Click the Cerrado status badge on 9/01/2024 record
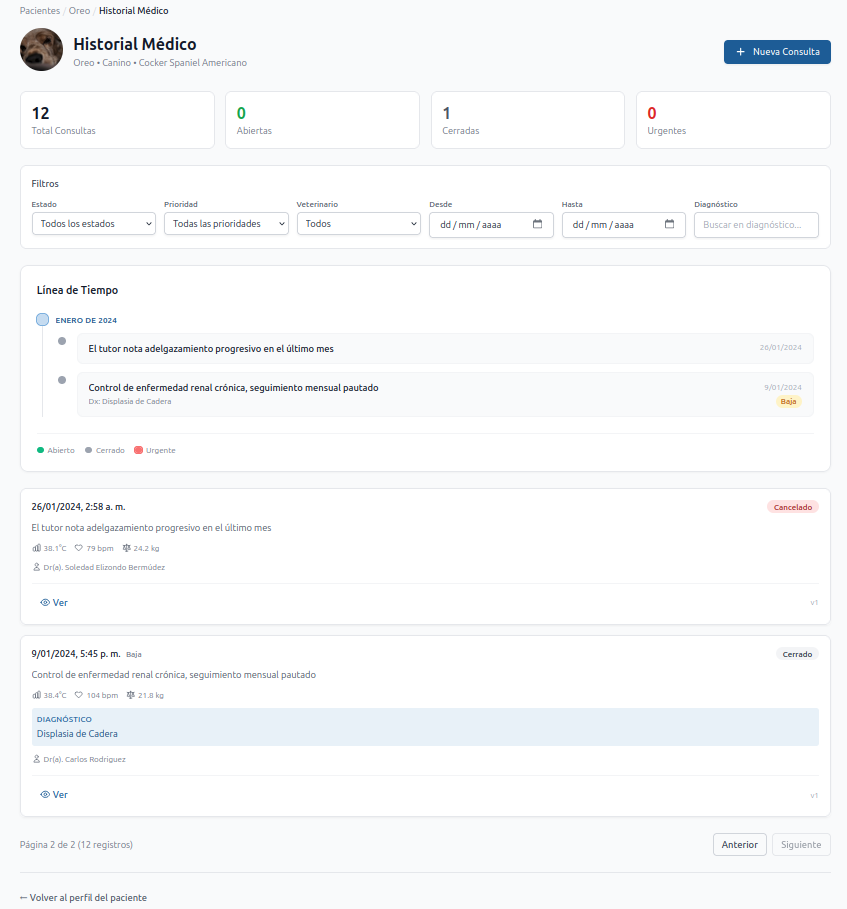 point(797,654)
